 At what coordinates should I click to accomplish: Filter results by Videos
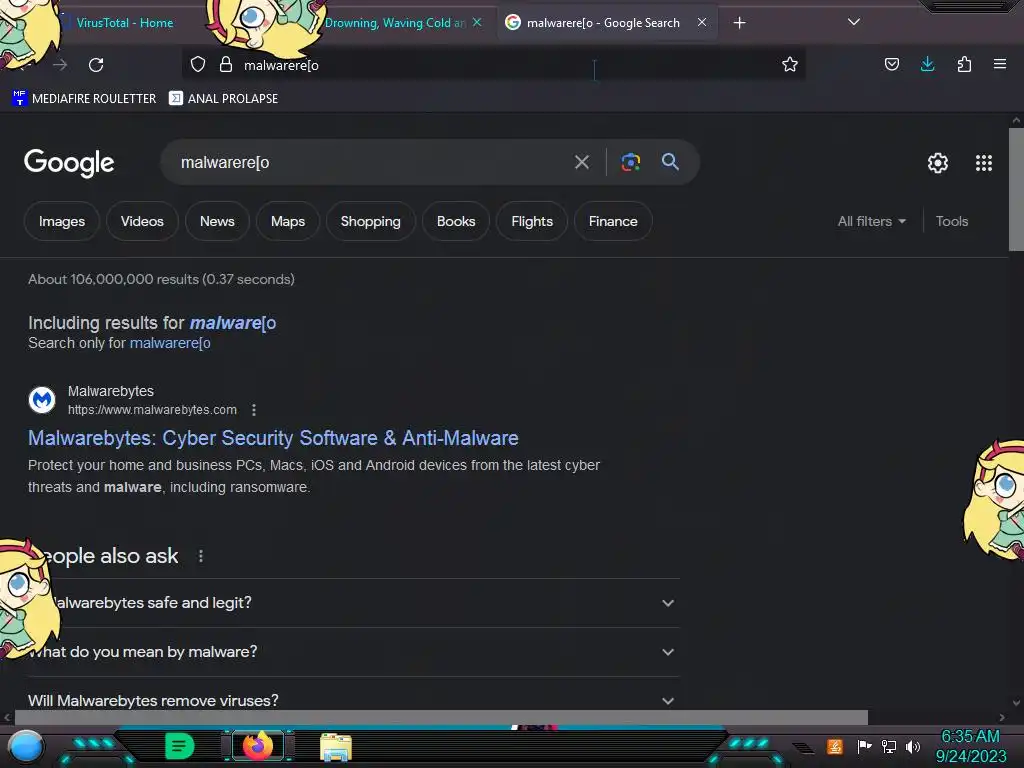[142, 221]
